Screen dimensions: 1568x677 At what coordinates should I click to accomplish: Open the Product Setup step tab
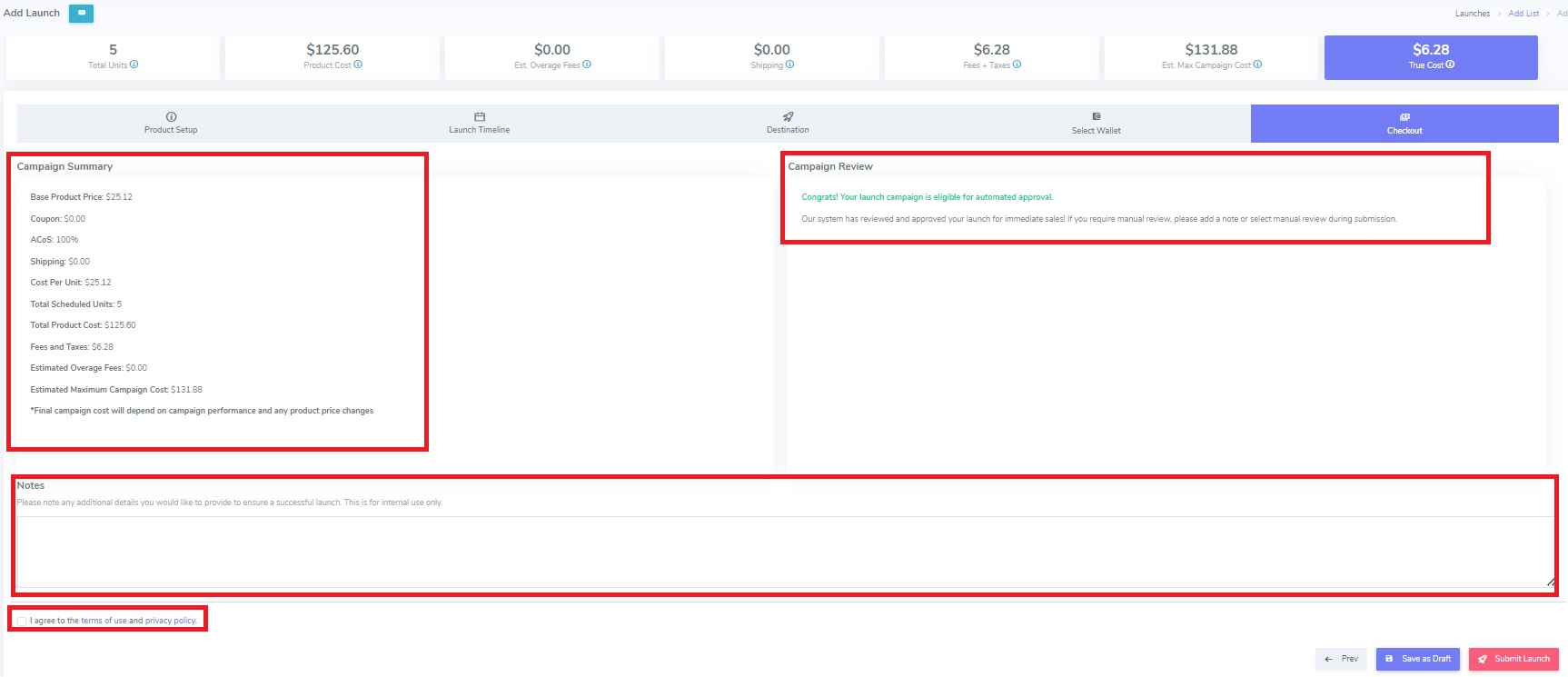coord(171,124)
